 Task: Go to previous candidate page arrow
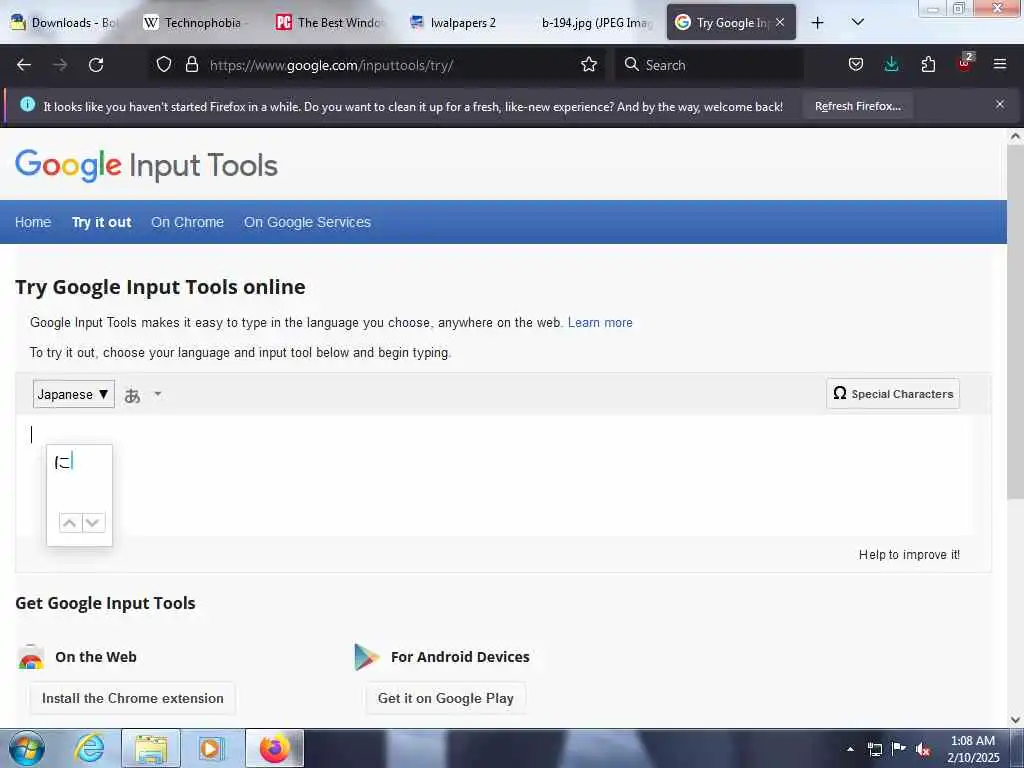[x=70, y=522]
